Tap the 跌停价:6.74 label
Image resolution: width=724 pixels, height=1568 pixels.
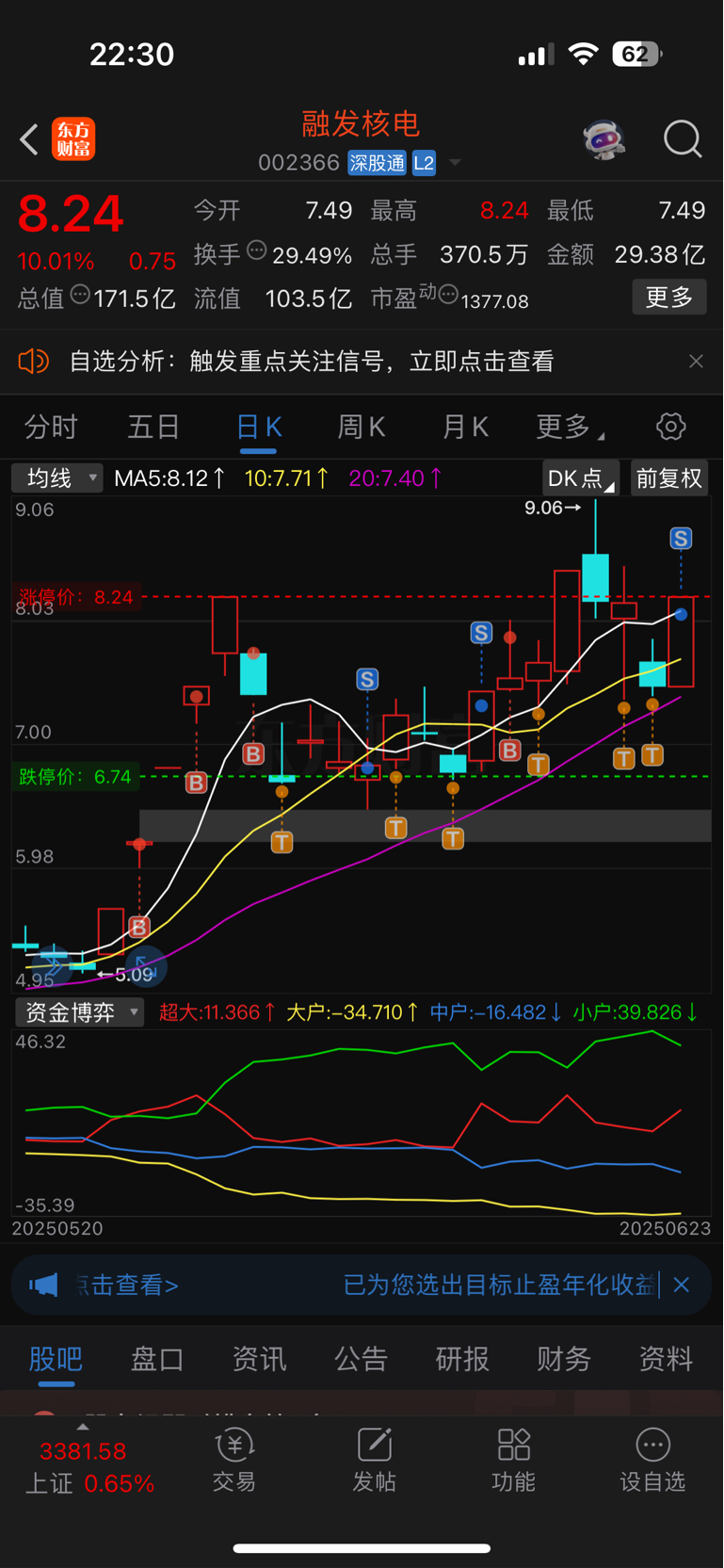coord(75,777)
